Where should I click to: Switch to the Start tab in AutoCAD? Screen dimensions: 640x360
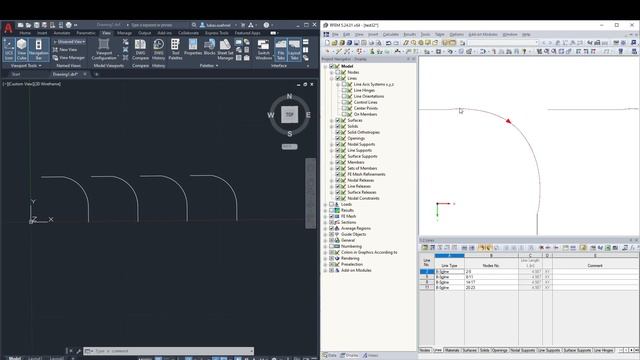(16, 74)
